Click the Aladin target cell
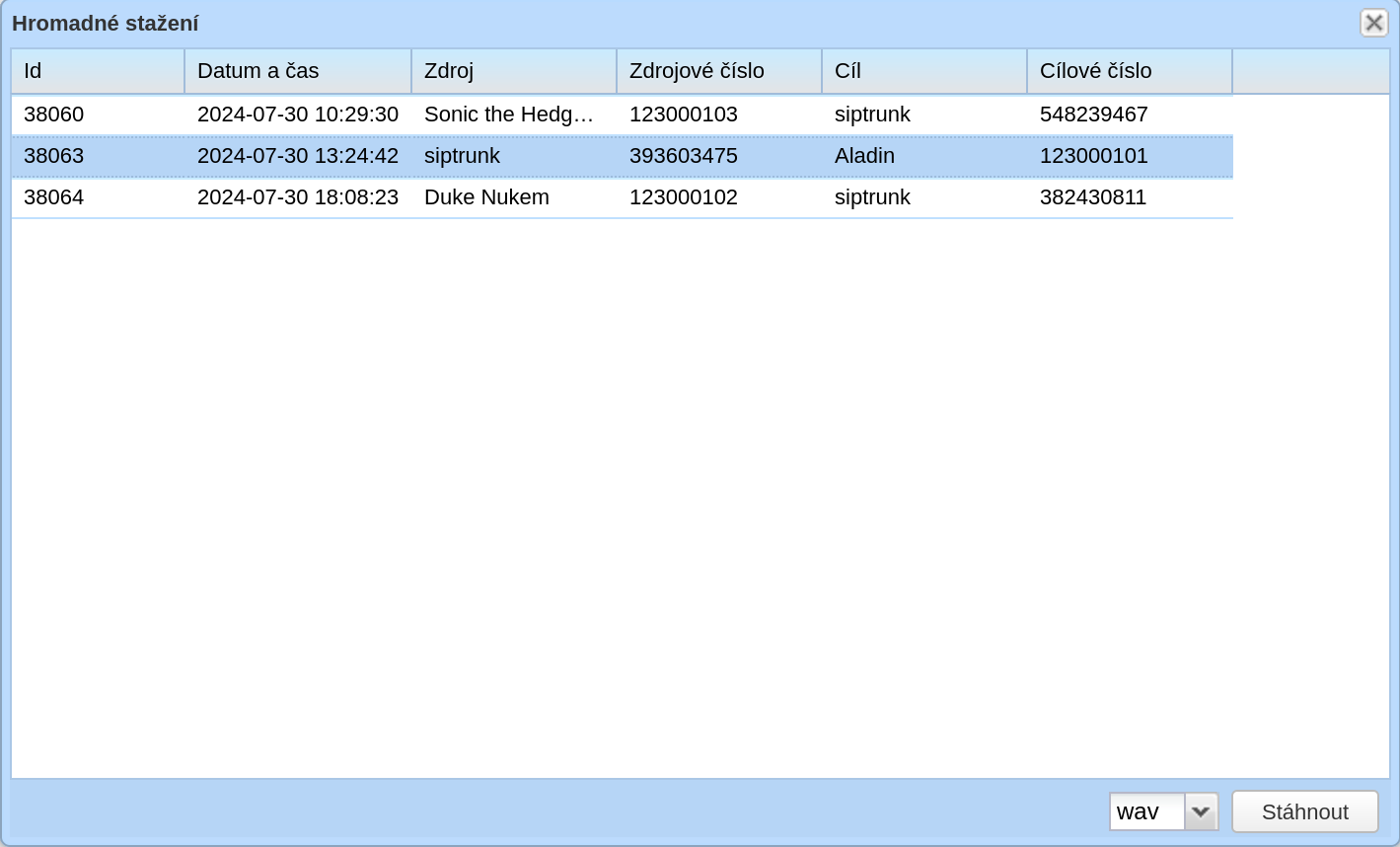 (864, 156)
